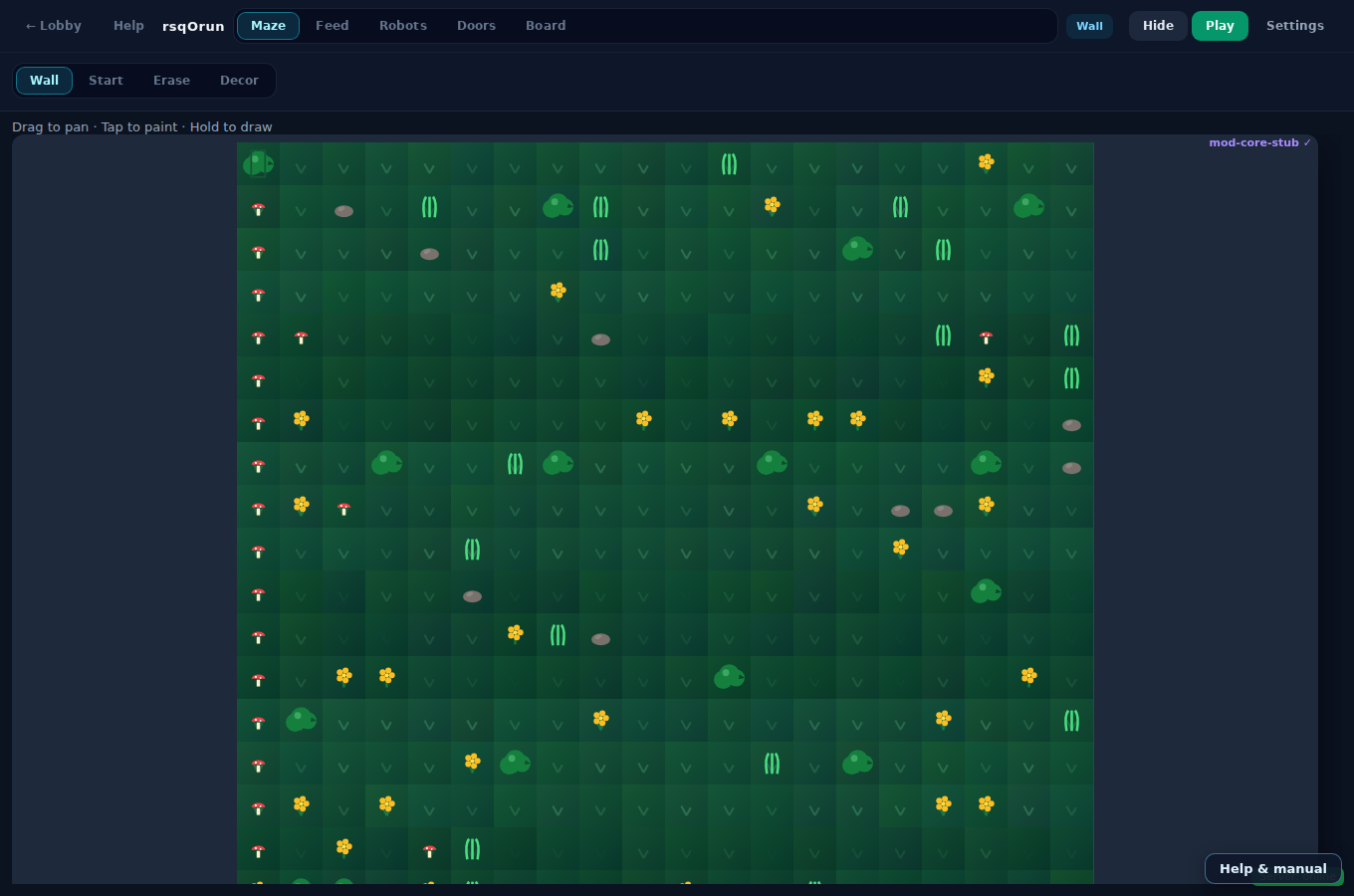Click the mushroom in row five near right edge

[x=986, y=338]
